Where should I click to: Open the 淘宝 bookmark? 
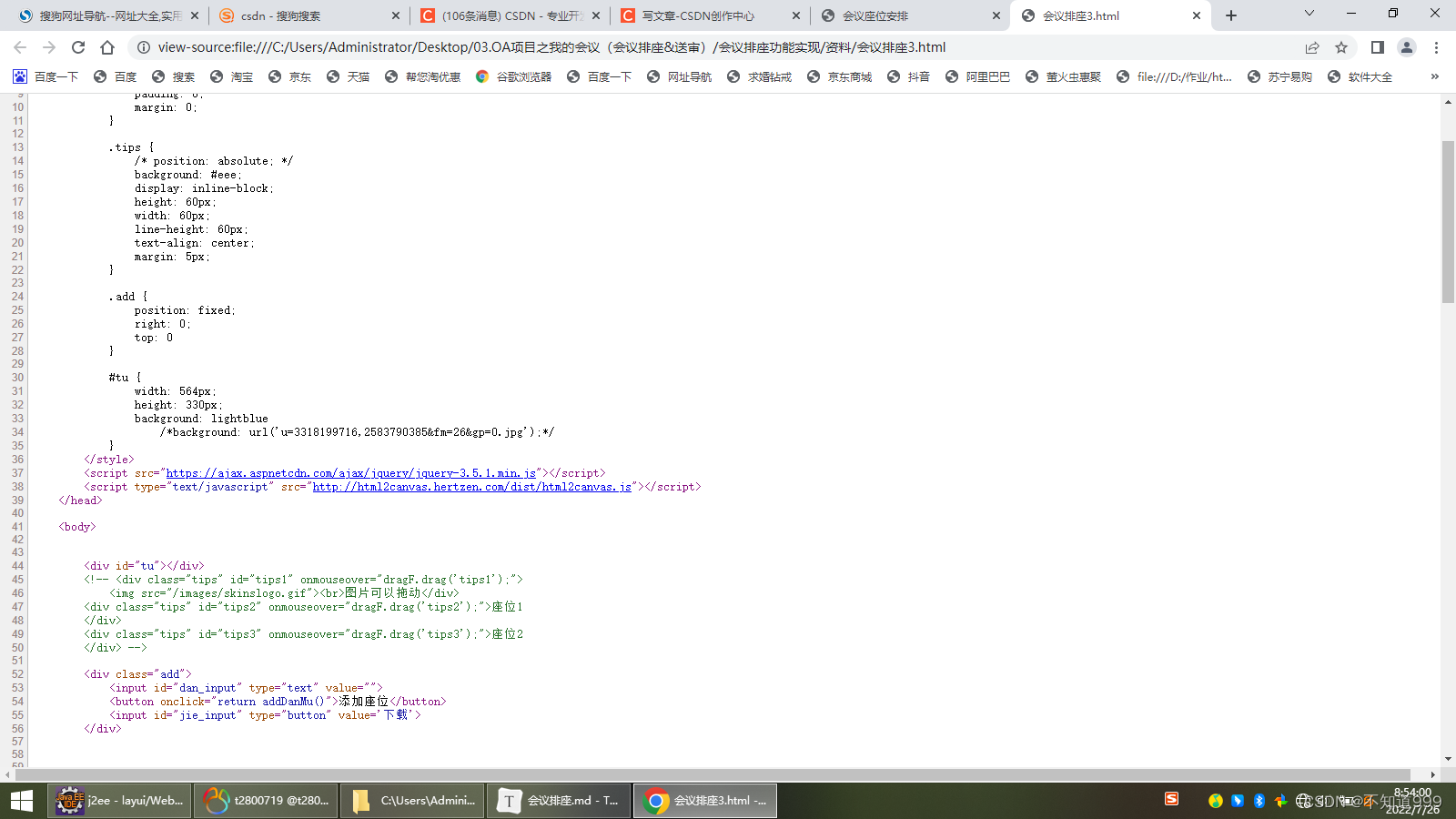click(x=231, y=76)
